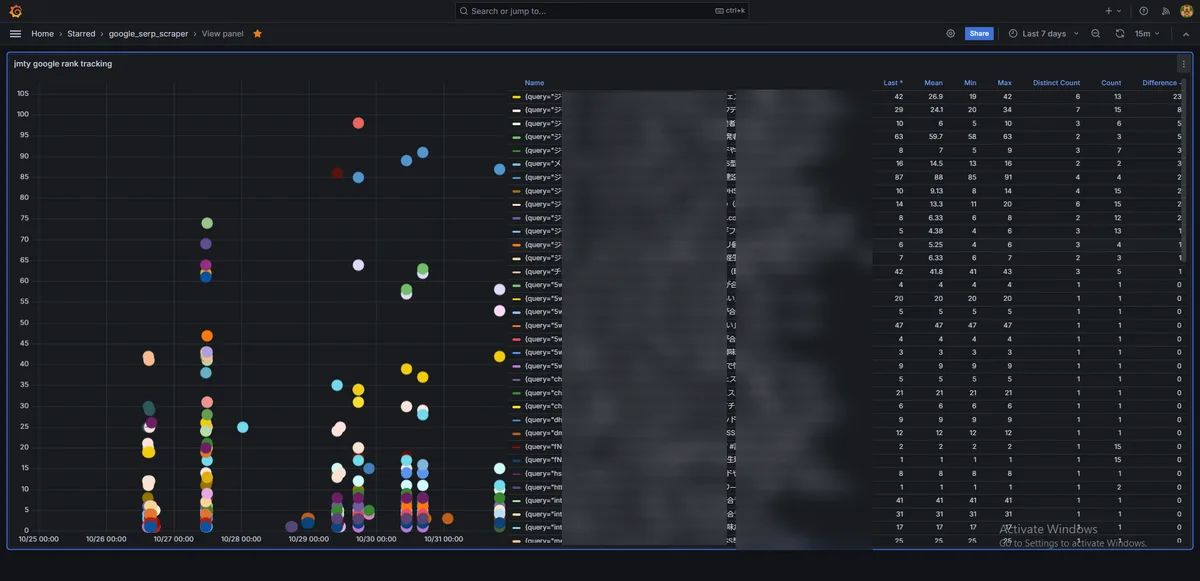Sort legend by Mean column header
The image size is (1200, 581).
click(x=933, y=83)
